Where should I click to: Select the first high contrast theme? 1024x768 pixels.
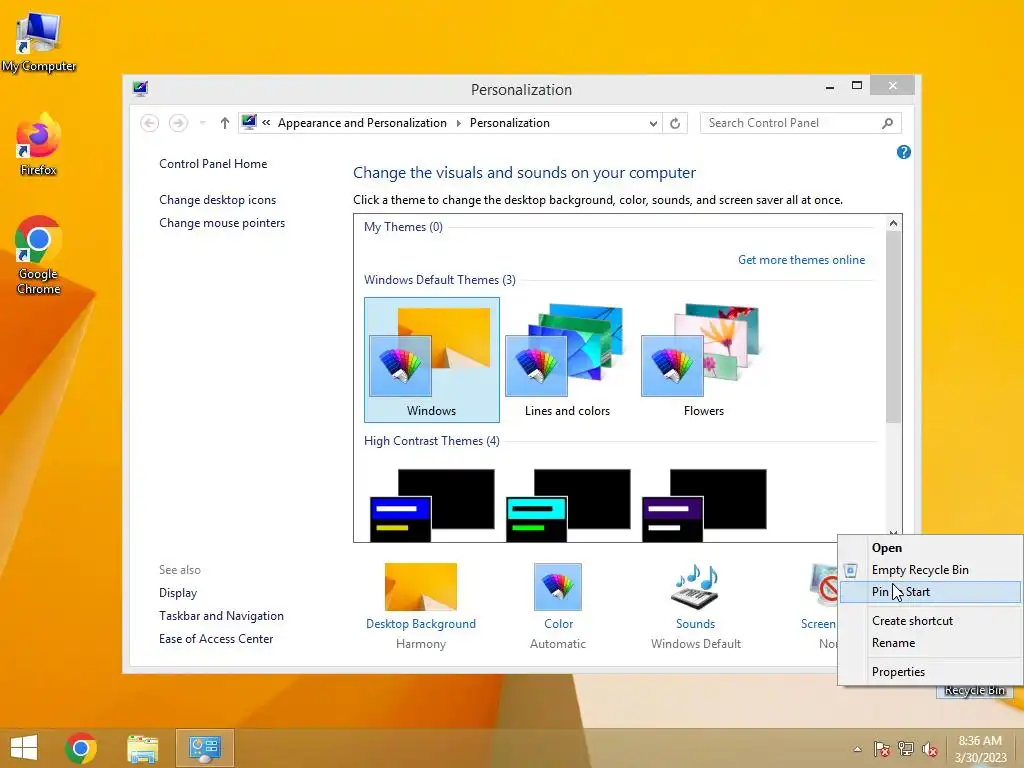point(432,505)
